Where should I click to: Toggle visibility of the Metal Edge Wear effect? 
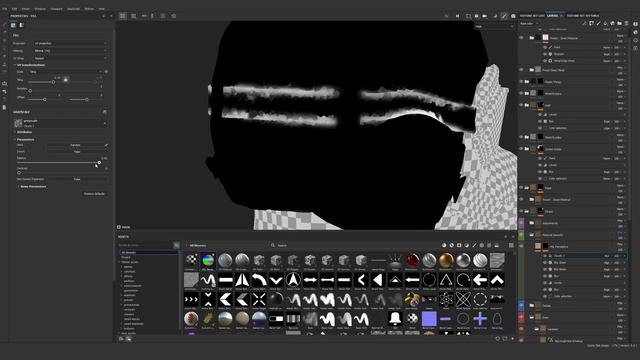point(544,61)
